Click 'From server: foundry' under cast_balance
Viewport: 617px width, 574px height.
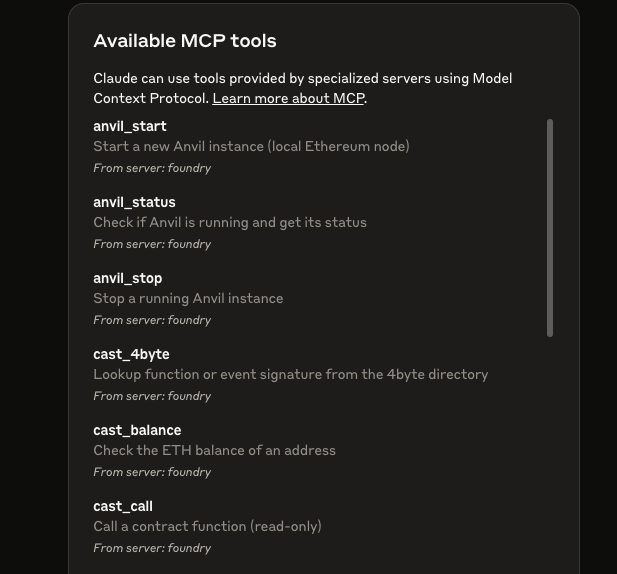click(152, 472)
